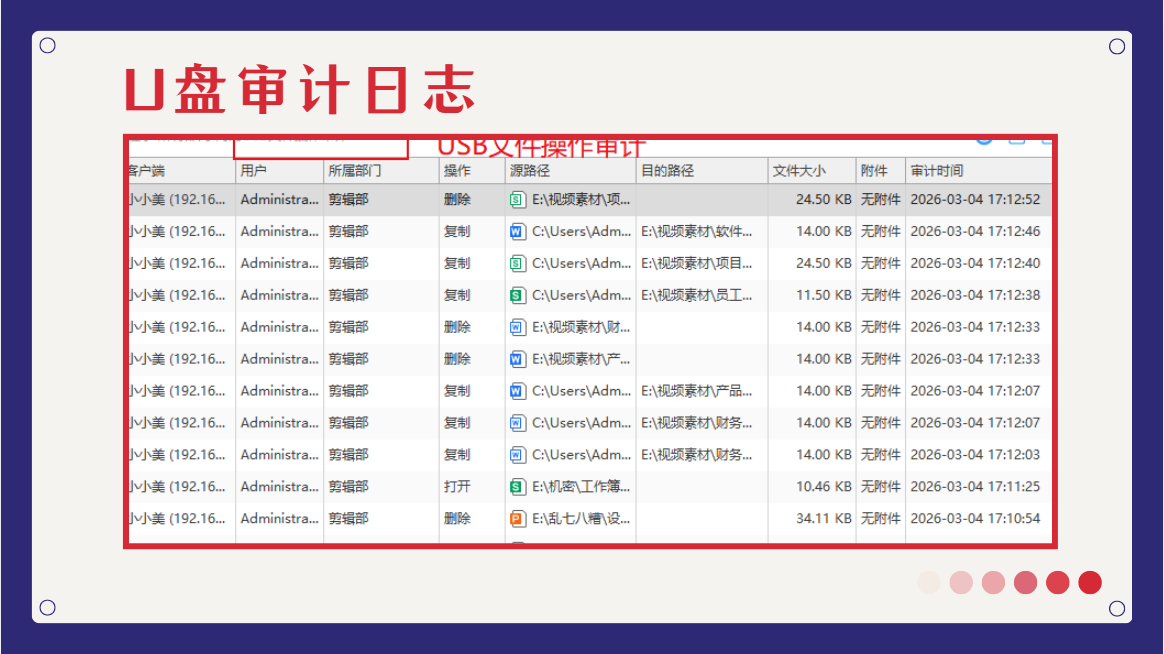Click Word icon beside E:\视频素材\产... path

click(517, 359)
